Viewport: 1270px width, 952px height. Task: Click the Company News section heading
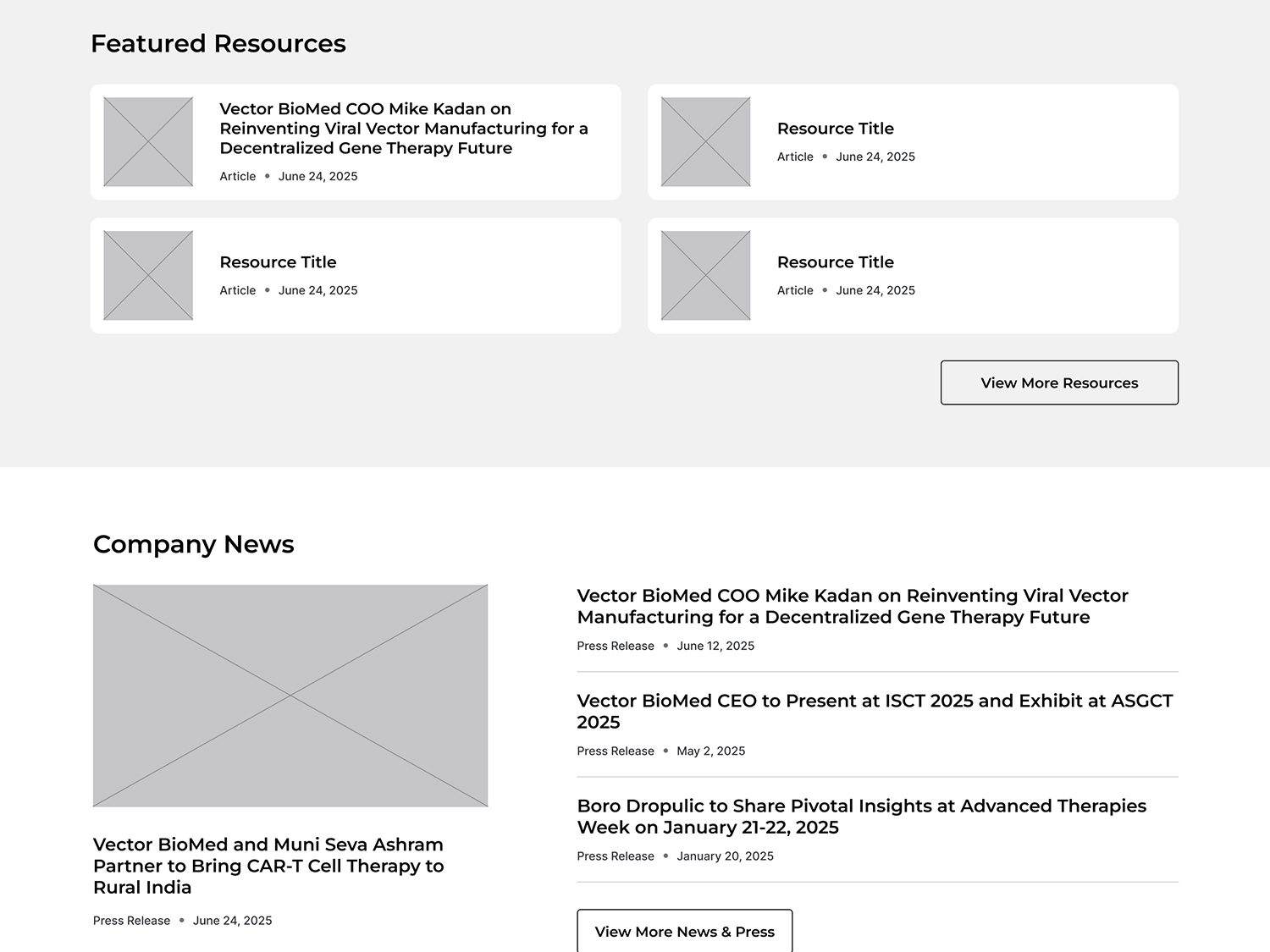(194, 544)
